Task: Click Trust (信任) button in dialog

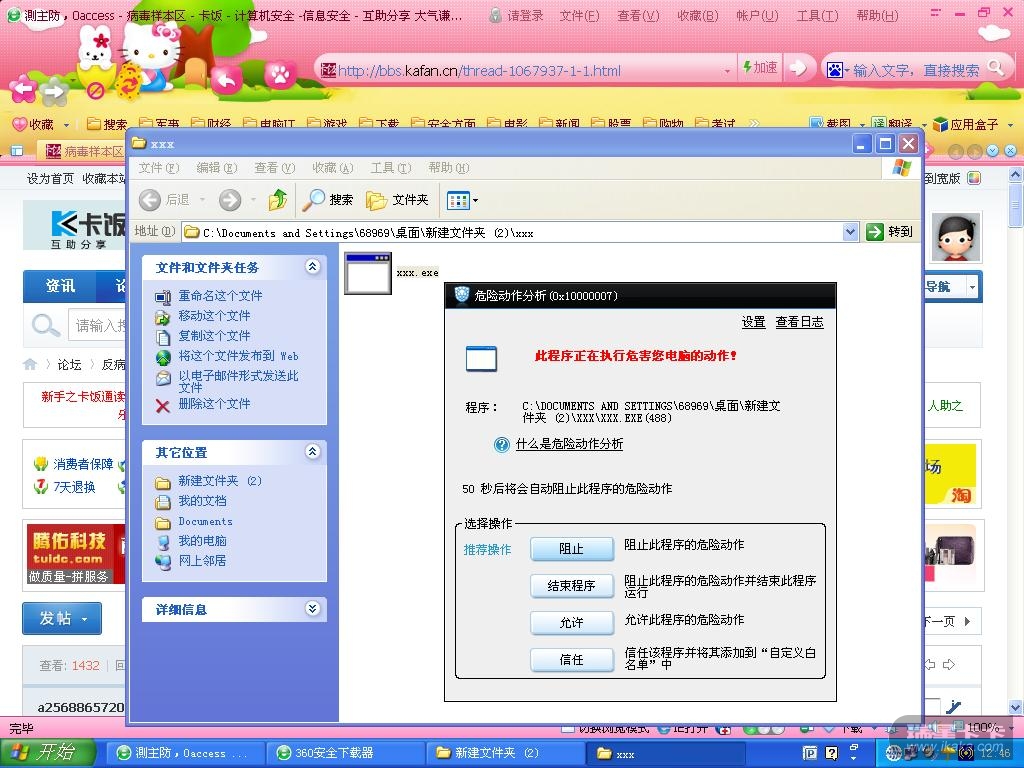Action: 571,660
